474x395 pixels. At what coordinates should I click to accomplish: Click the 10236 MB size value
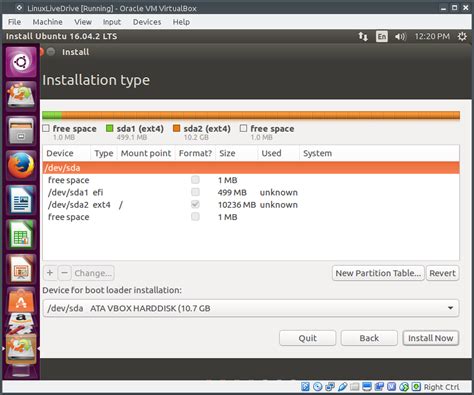[x=237, y=205]
